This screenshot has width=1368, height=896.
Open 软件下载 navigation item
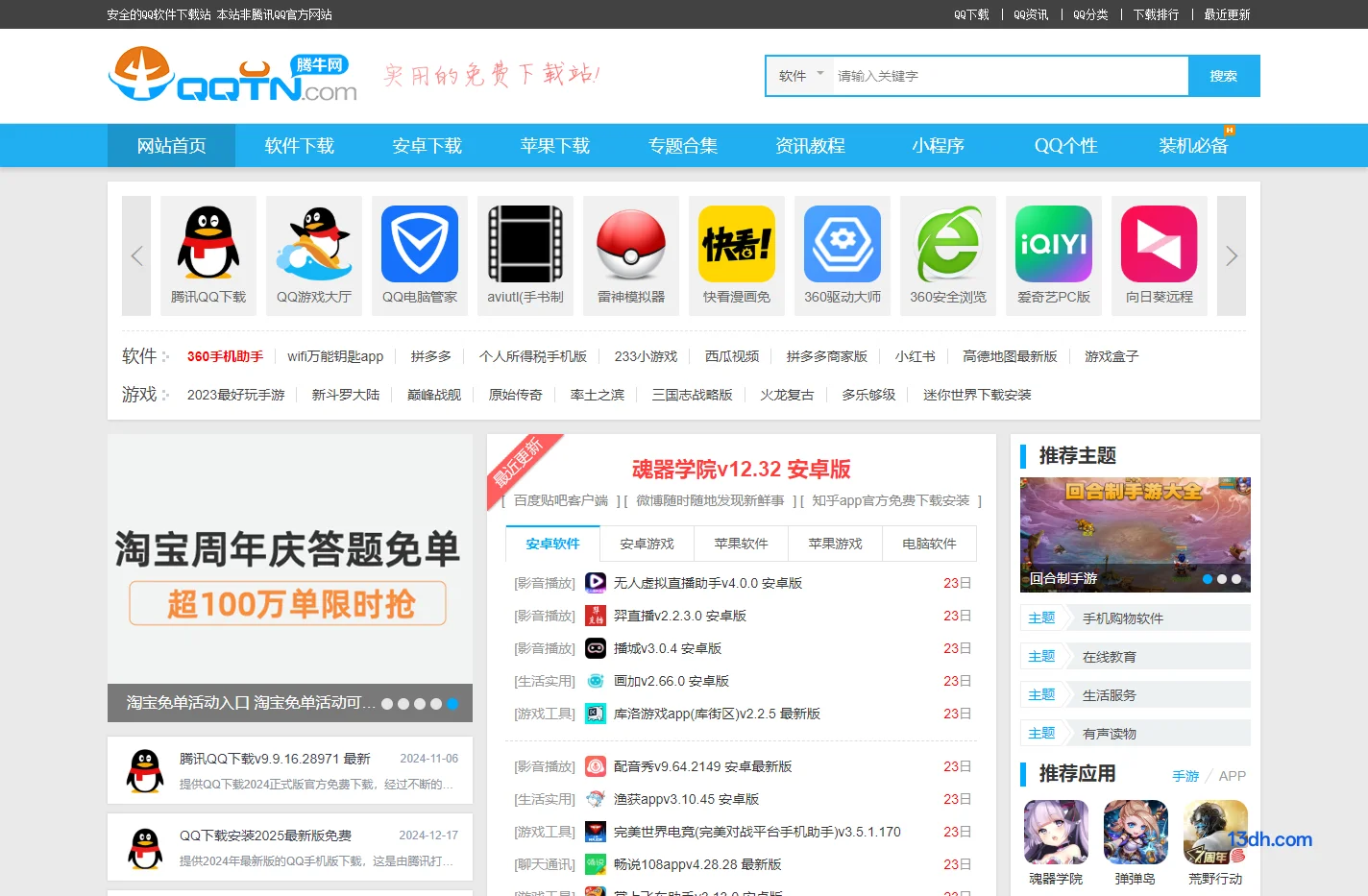pyautogui.click(x=299, y=145)
